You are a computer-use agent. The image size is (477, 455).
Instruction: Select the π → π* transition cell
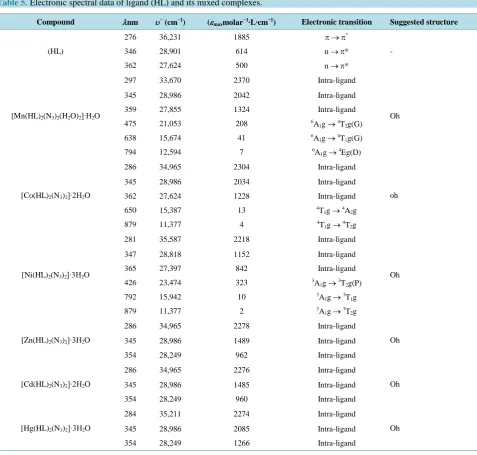(x=337, y=37)
